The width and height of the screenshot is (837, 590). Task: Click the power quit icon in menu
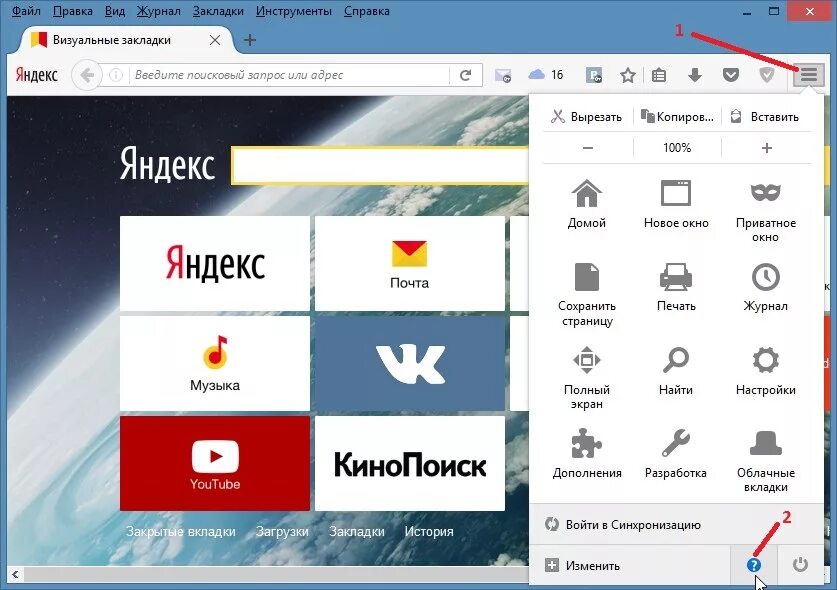[800, 564]
